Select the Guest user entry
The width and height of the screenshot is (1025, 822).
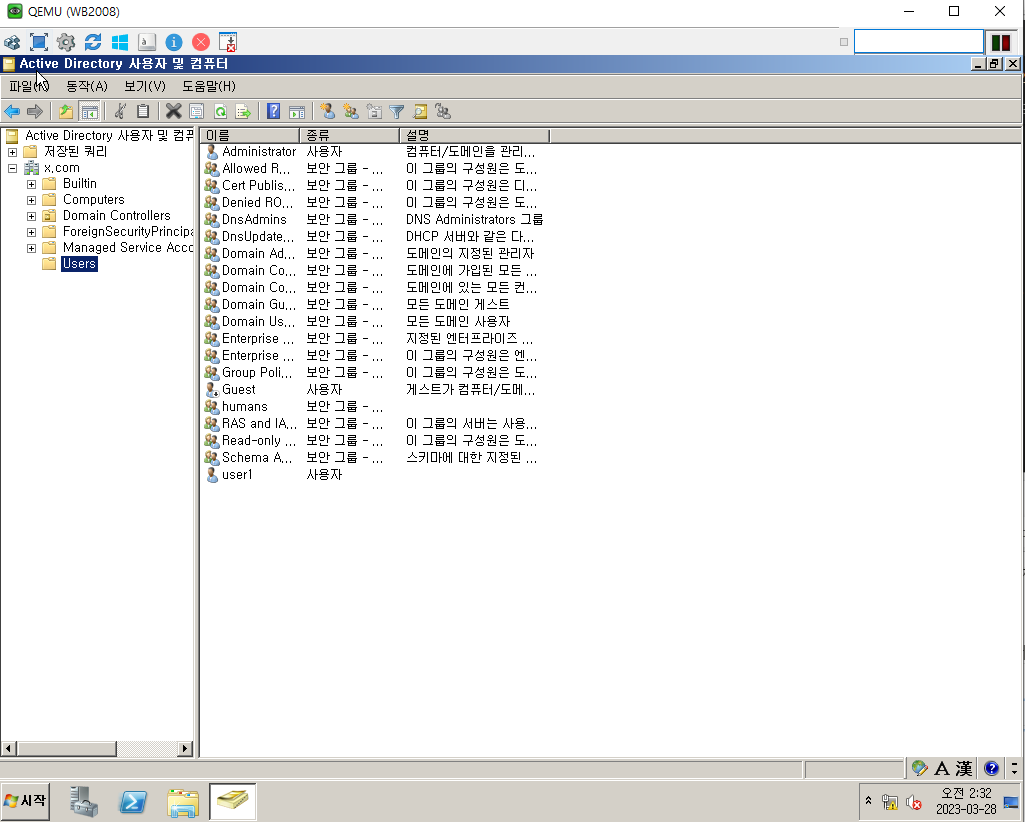[239, 390]
